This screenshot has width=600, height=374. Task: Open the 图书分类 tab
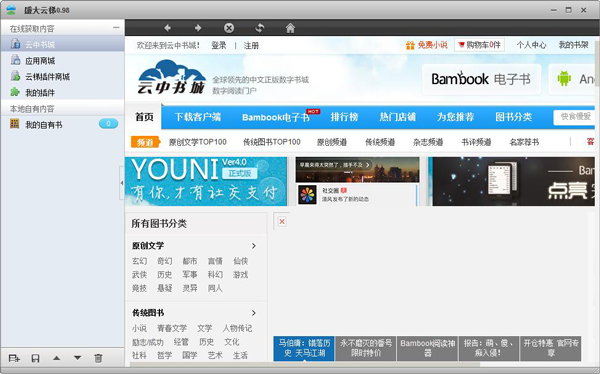(x=514, y=117)
